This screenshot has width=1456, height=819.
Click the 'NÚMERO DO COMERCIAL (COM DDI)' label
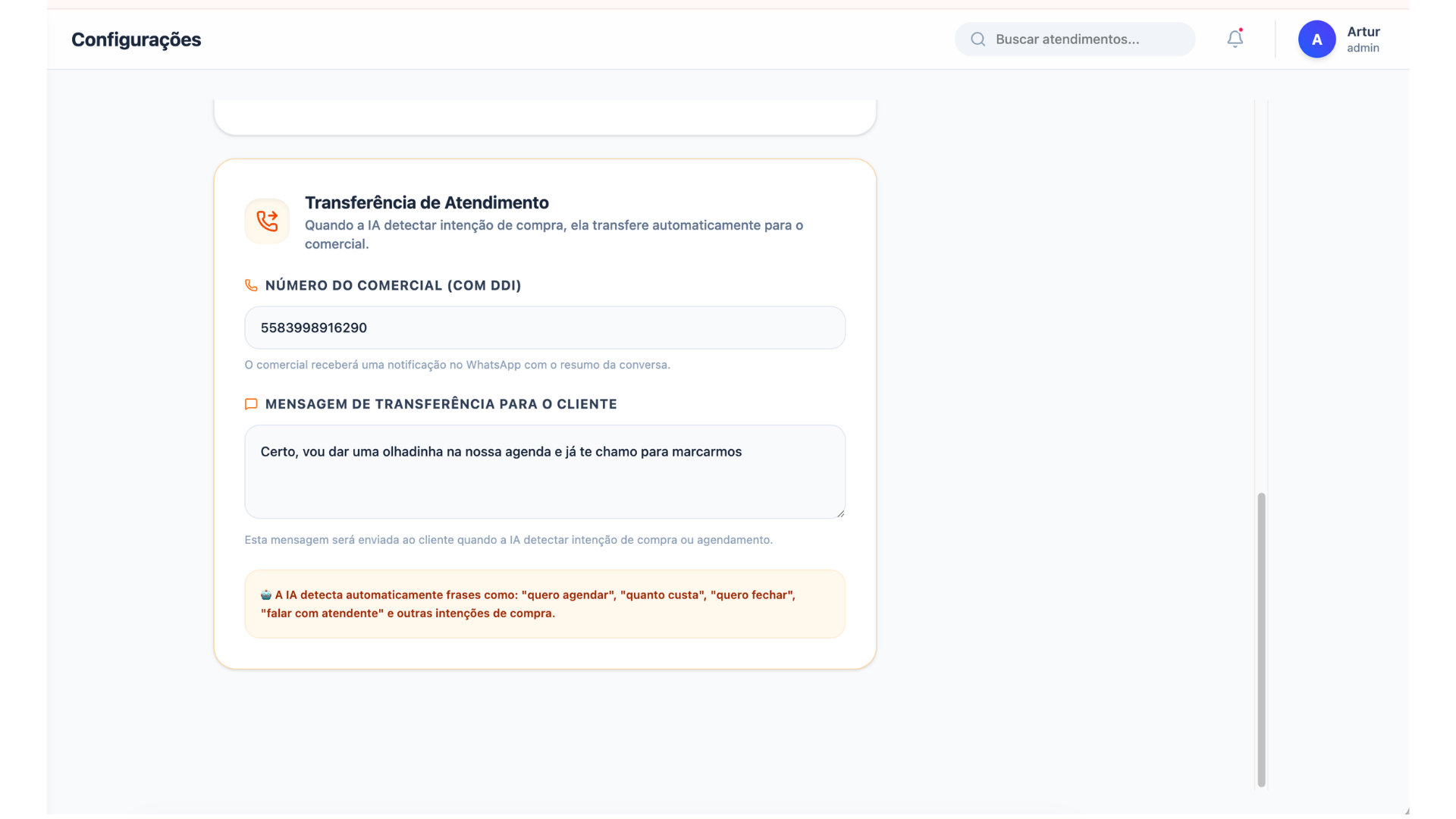(393, 286)
